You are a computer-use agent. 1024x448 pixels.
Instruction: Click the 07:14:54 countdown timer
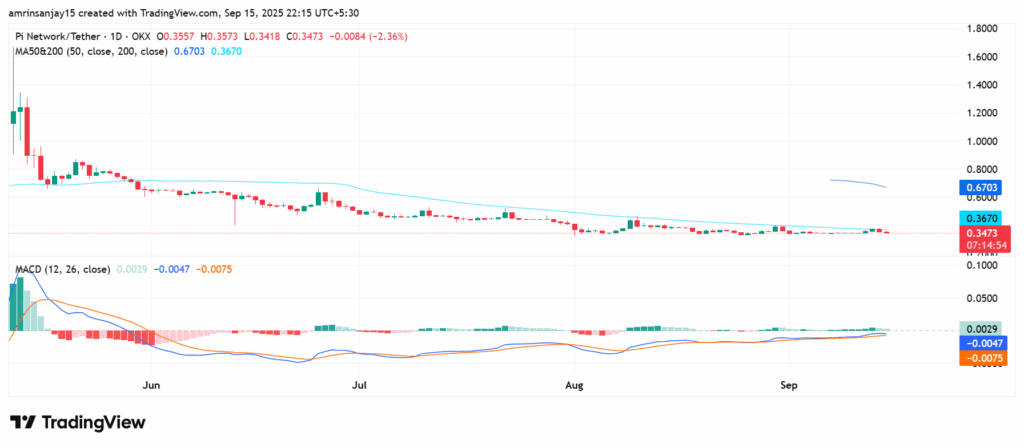(x=984, y=245)
